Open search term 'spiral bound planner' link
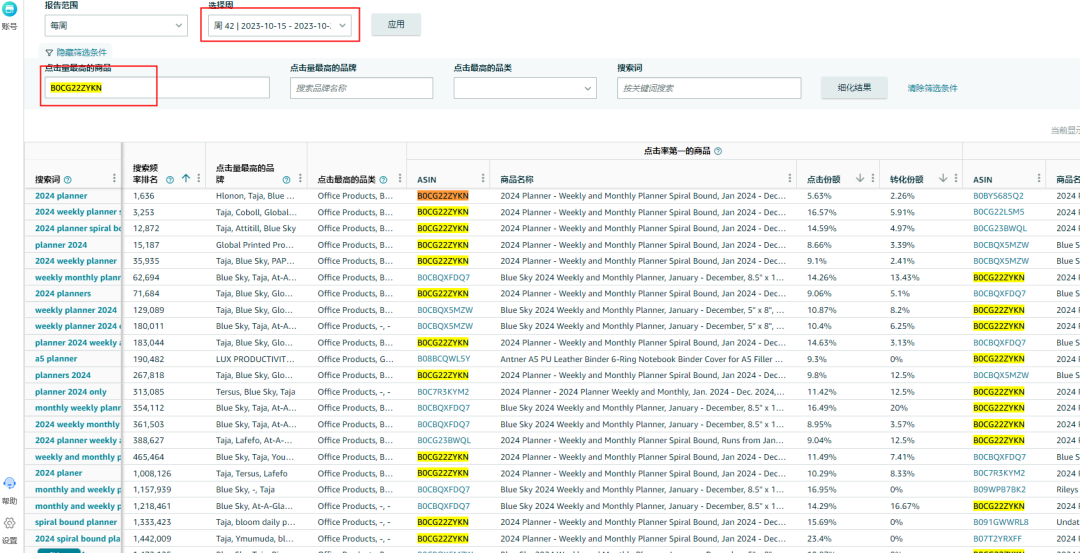The width and height of the screenshot is (1080, 553). point(76,522)
